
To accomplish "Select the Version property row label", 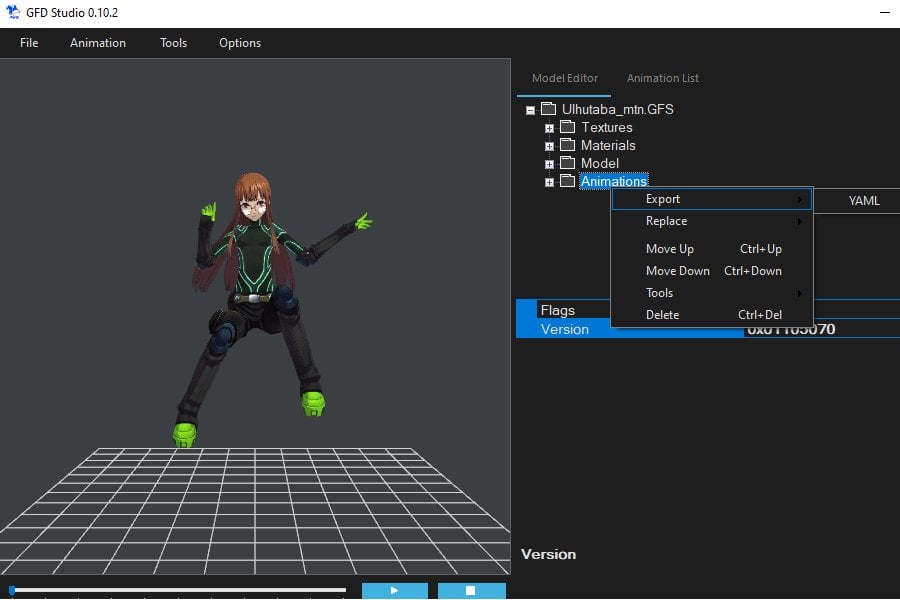I will (565, 329).
